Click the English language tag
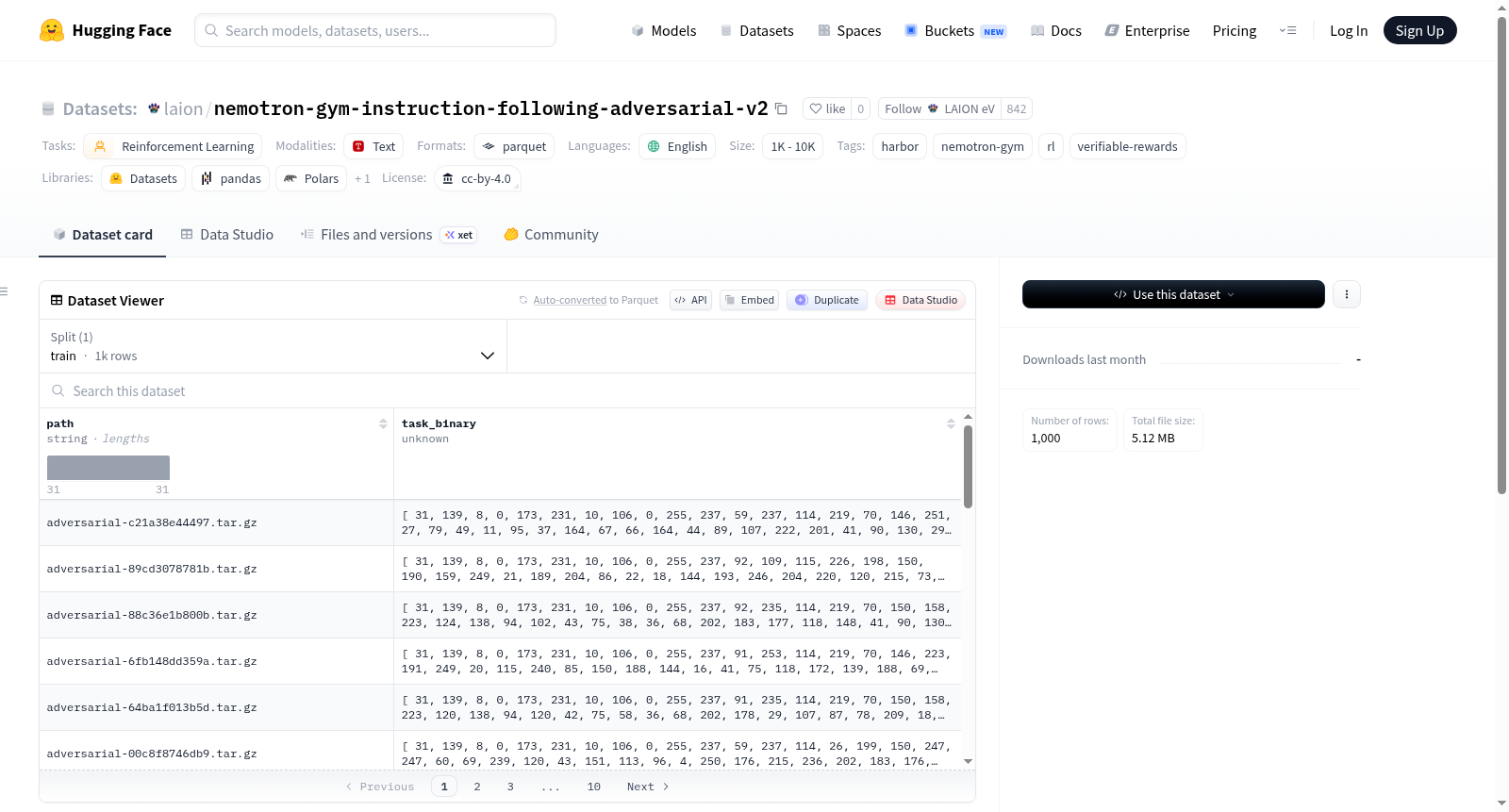 pyautogui.click(x=677, y=146)
